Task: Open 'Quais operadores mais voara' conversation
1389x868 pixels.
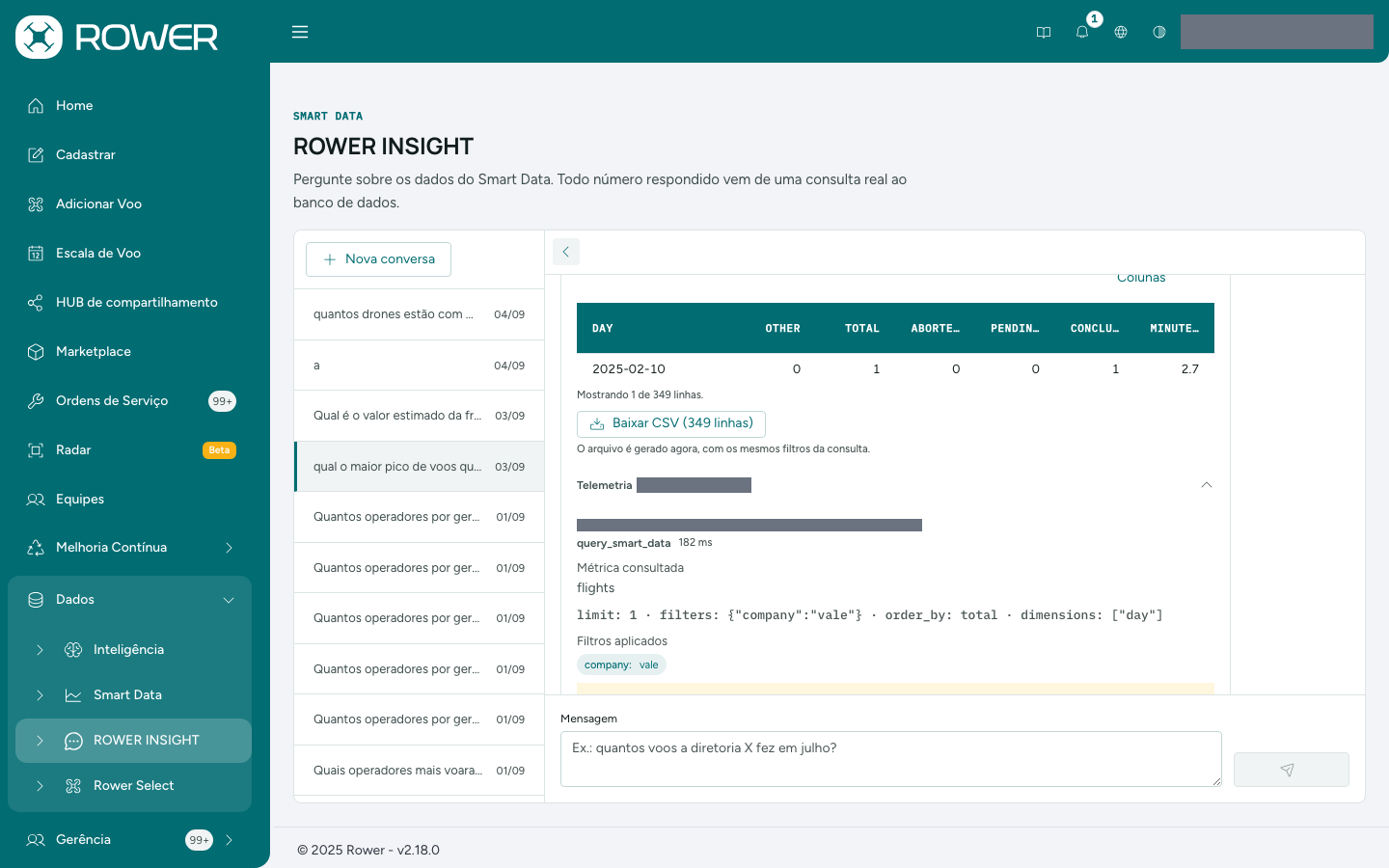Action: coord(420,770)
